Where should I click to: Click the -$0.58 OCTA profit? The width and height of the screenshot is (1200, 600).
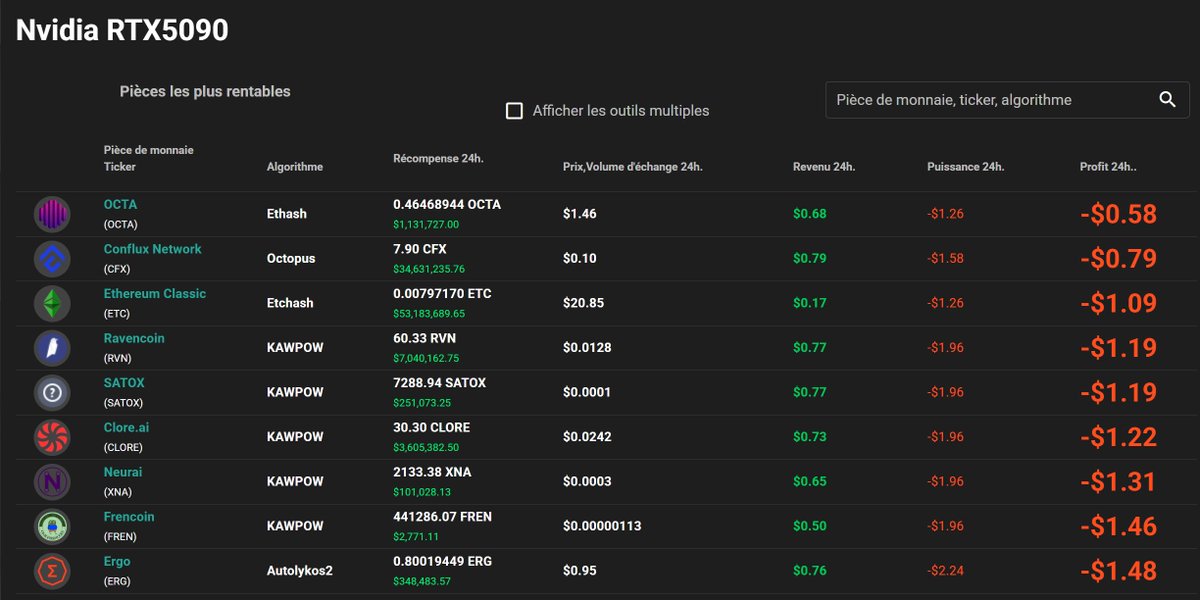[1118, 214]
